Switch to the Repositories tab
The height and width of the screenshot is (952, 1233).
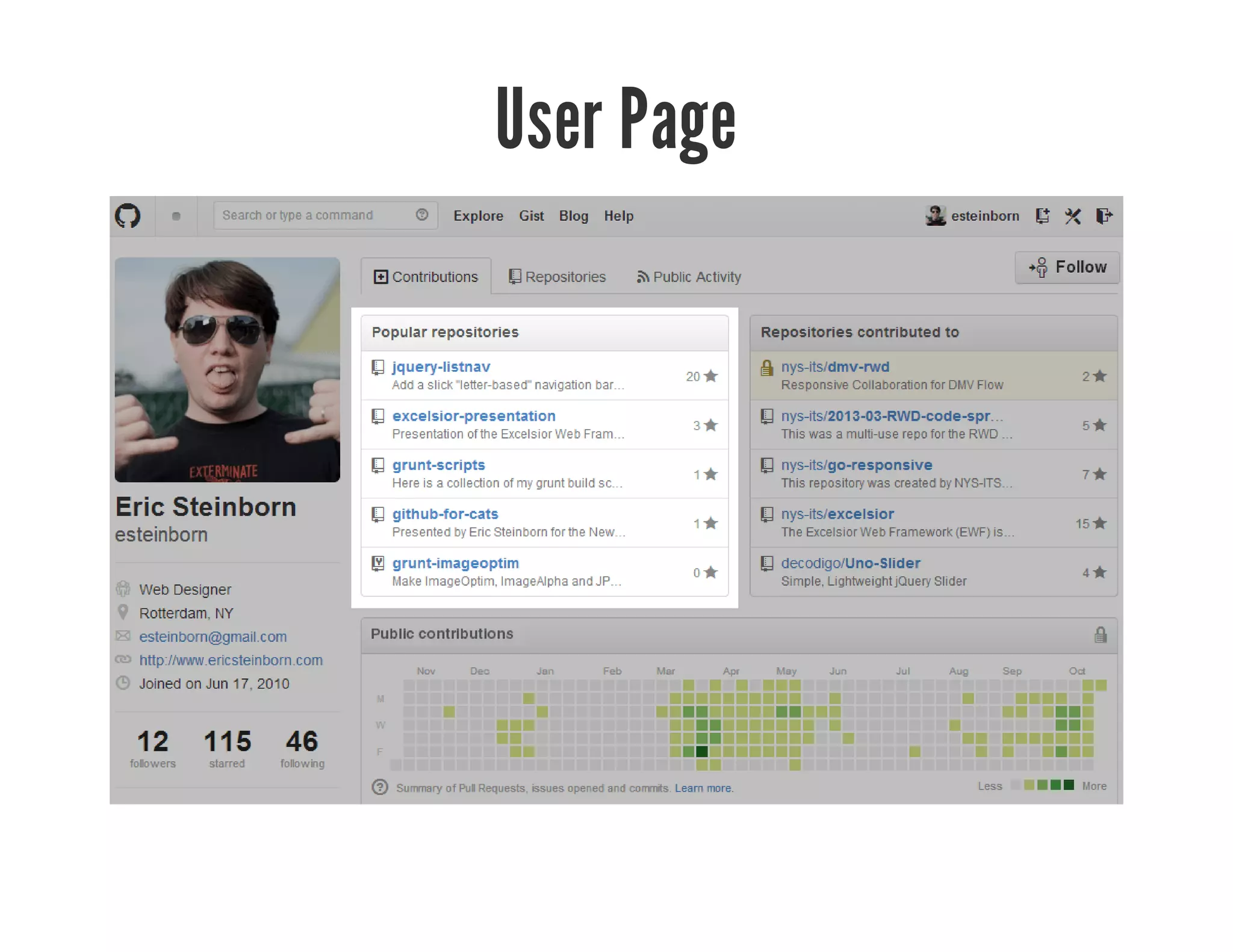click(557, 277)
